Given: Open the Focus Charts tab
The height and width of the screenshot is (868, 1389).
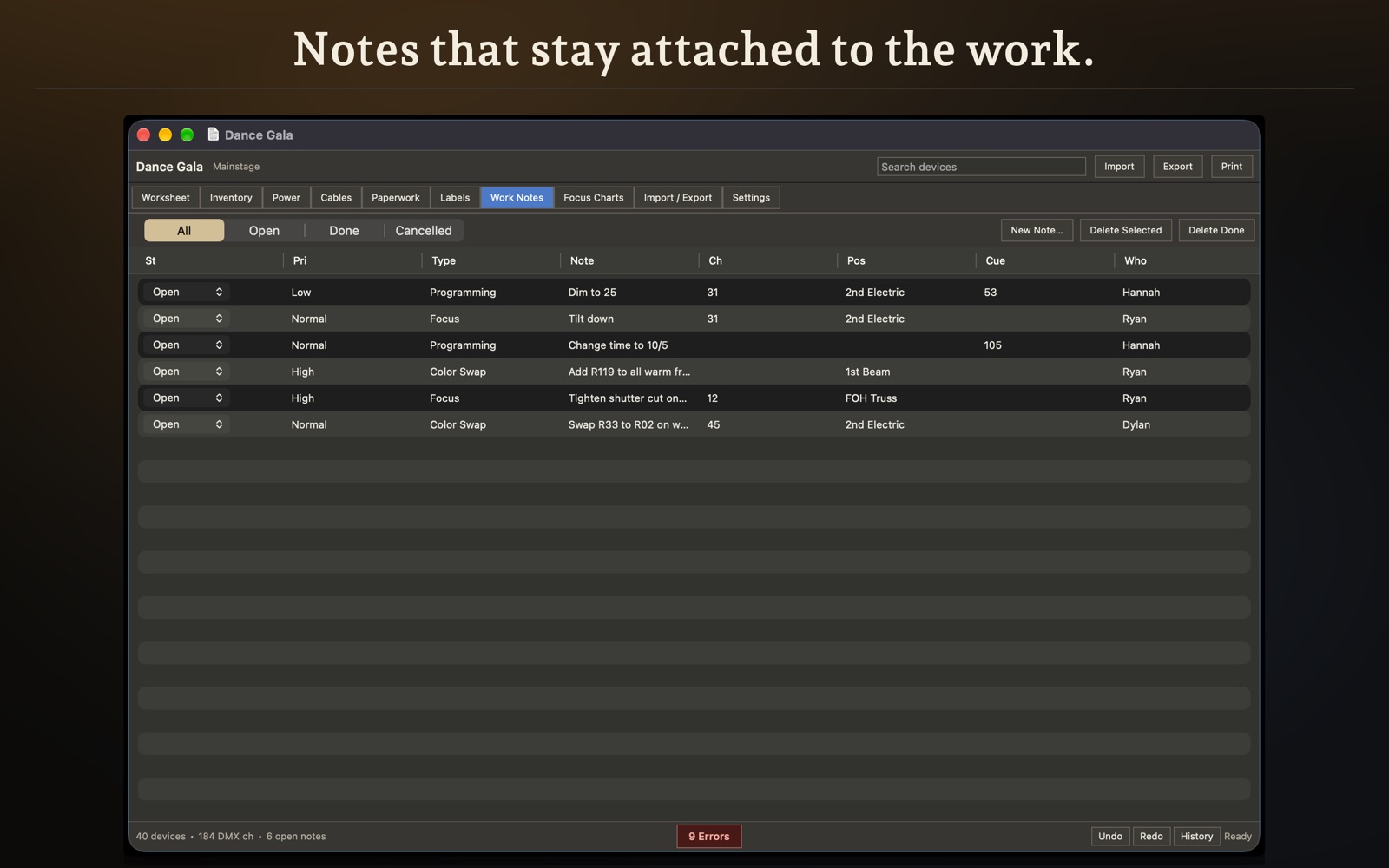Looking at the screenshot, I should 594,198.
